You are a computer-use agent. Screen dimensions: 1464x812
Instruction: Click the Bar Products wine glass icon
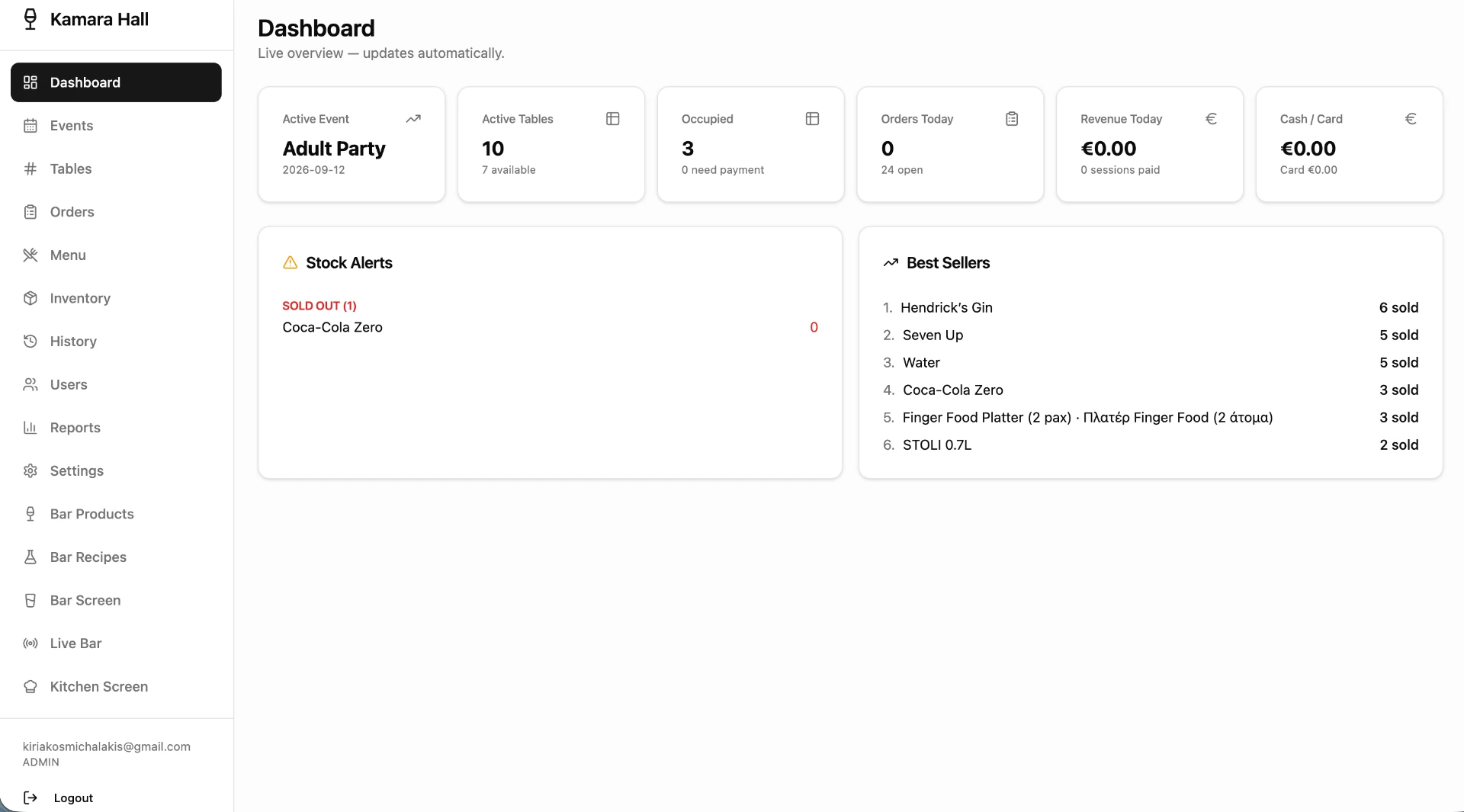[30, 514]
